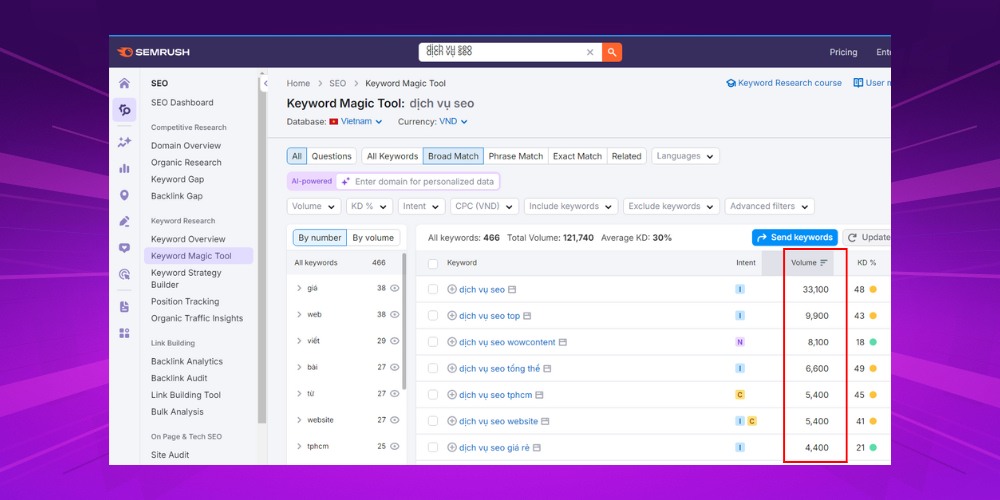The height and width of the screenshot is (500, 1000).
Task: Click SERP icon after dịch vụ seo wowcontent
Action: [x=562, y=342]
